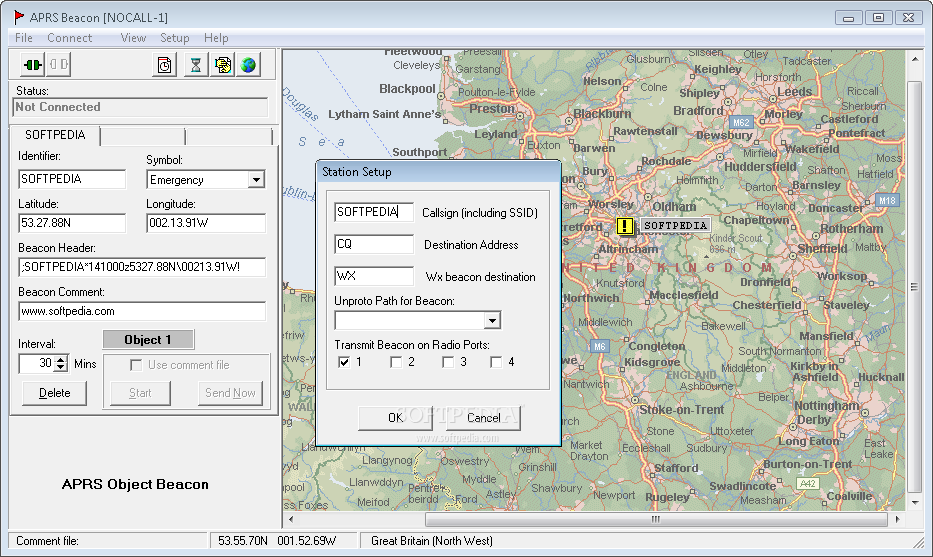This screenshot has width=933, height=557.
Task: Open the File menu
Action: [x=24, y=37]
